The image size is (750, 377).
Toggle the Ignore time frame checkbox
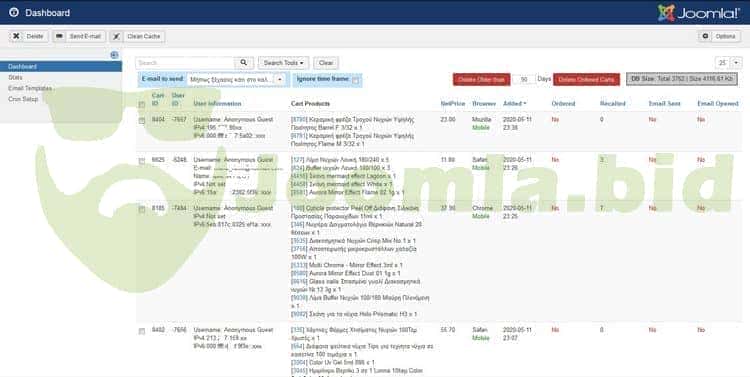click(x=355, y=80)
